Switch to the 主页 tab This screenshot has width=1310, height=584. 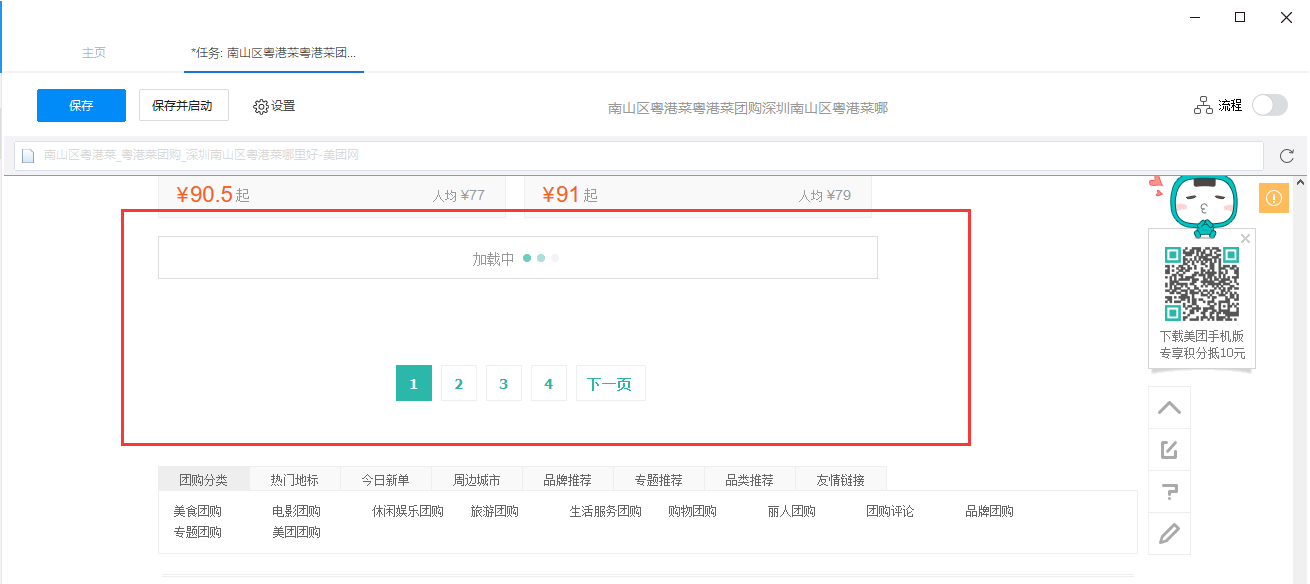tap(94, 52)
